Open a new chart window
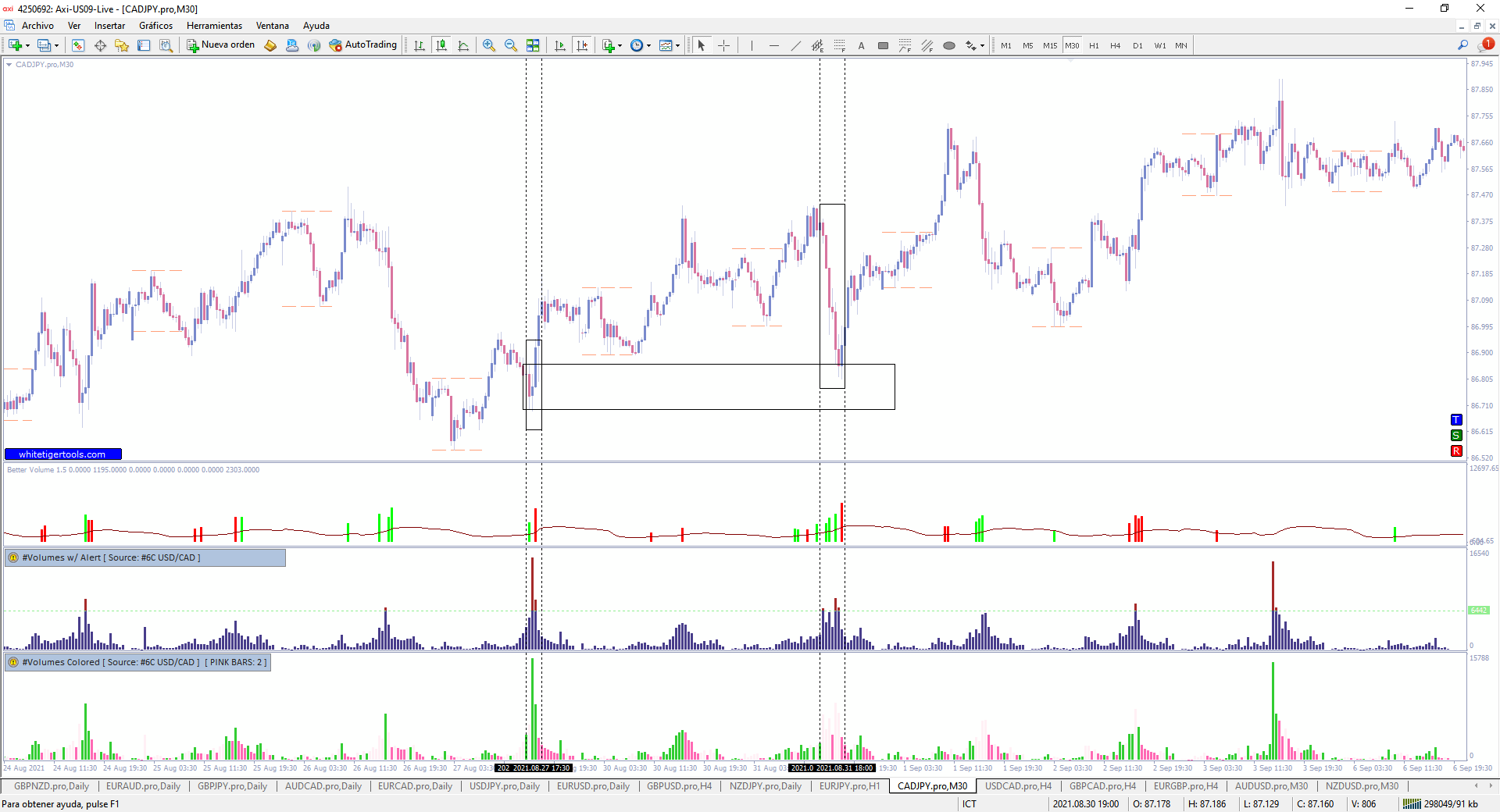Screen dimensions: 1500x812 [x=15, y=45]
